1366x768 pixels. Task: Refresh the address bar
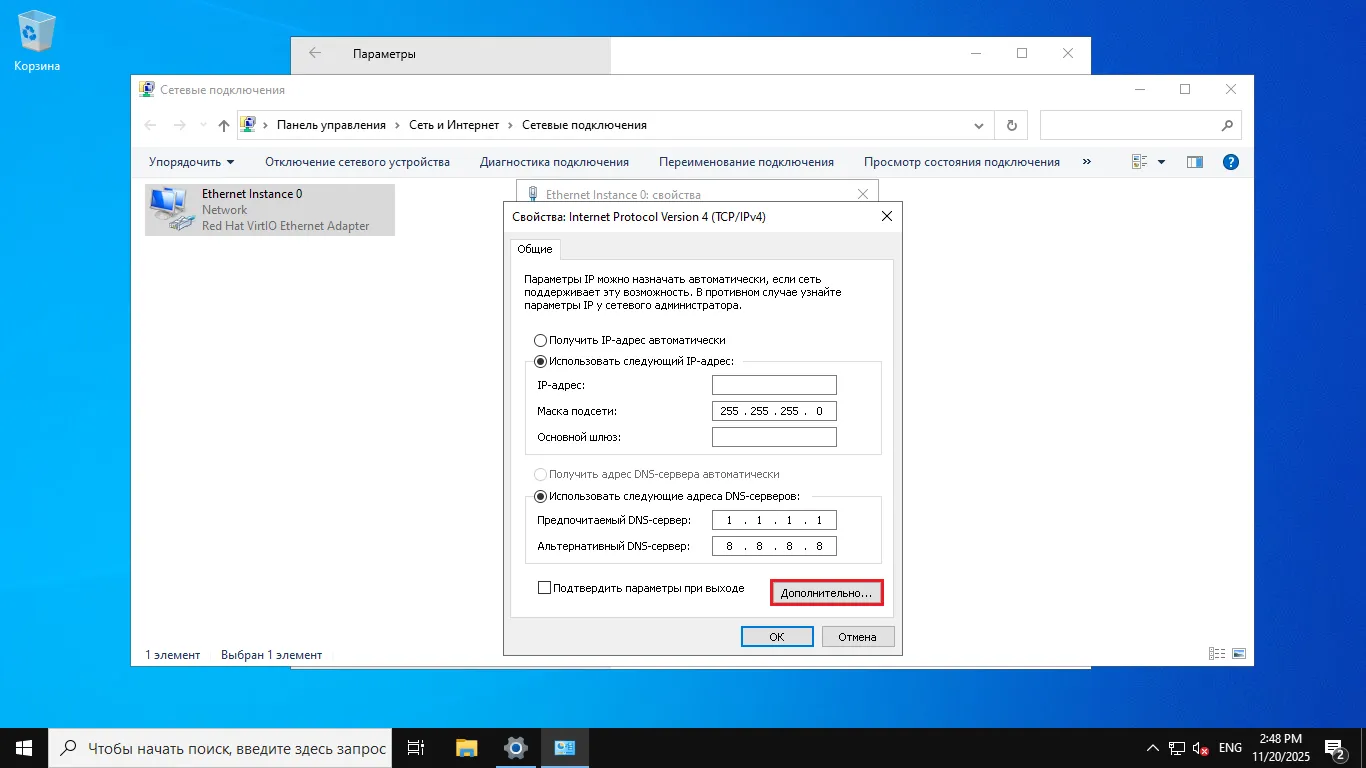pos(1011,124)
